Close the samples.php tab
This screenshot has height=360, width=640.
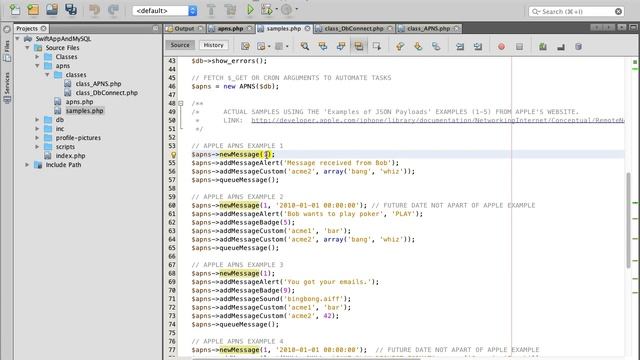(307, 29)
